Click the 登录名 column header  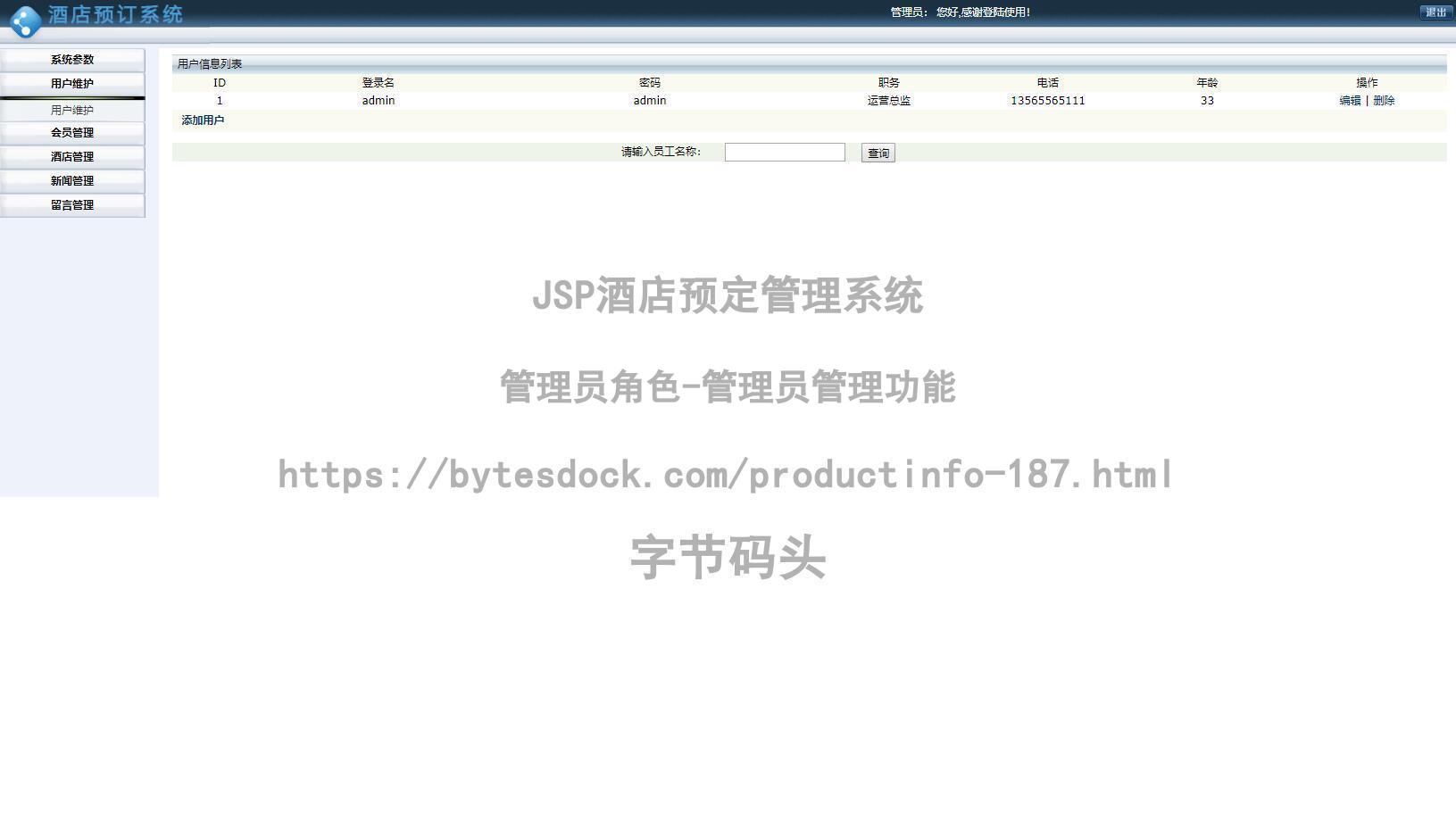click(x=379, y=83)
